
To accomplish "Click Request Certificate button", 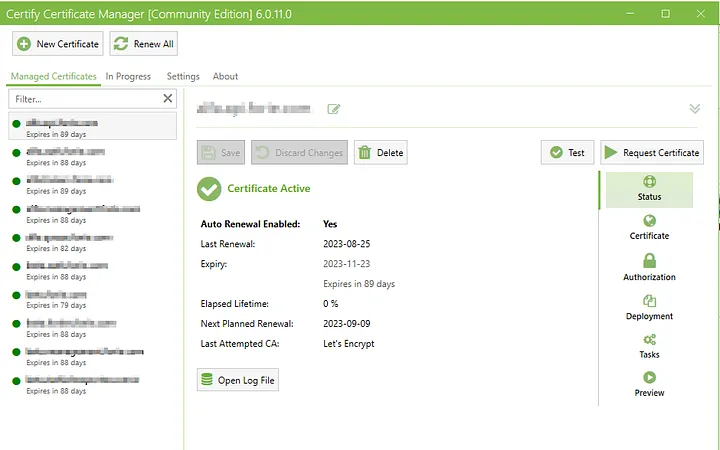I will 652,153.
